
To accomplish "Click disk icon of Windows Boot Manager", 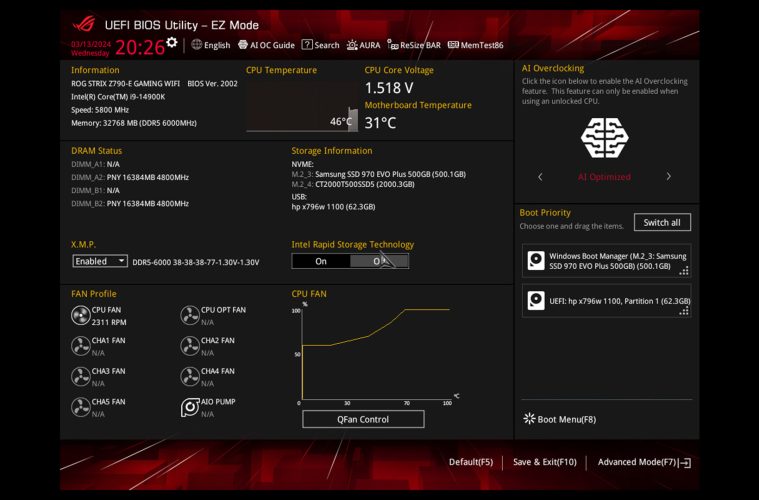I will [536, 260].
